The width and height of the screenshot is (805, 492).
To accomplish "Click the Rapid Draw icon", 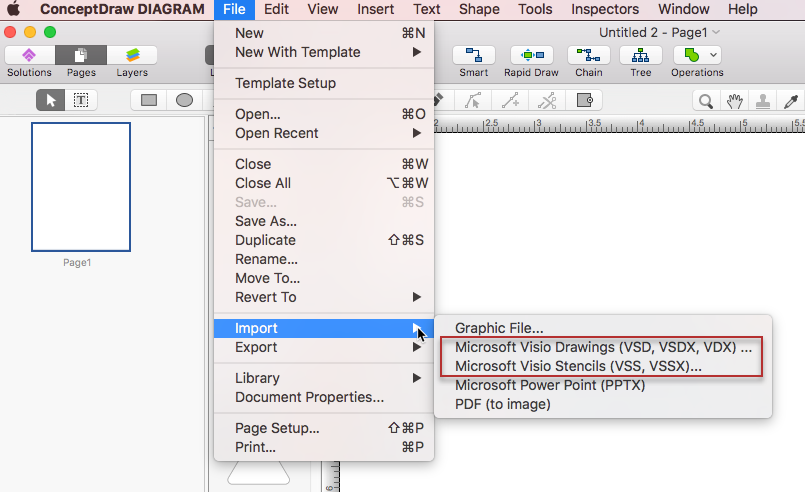I will pos(531,55).
